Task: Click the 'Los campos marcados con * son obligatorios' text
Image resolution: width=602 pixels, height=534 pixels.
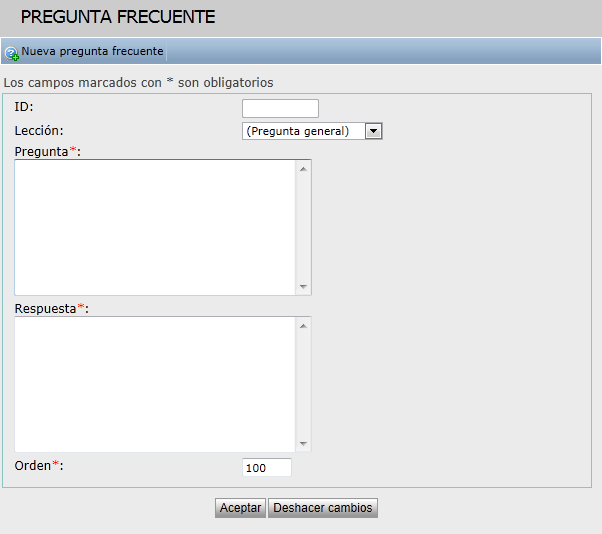Action: coord(138,83)
